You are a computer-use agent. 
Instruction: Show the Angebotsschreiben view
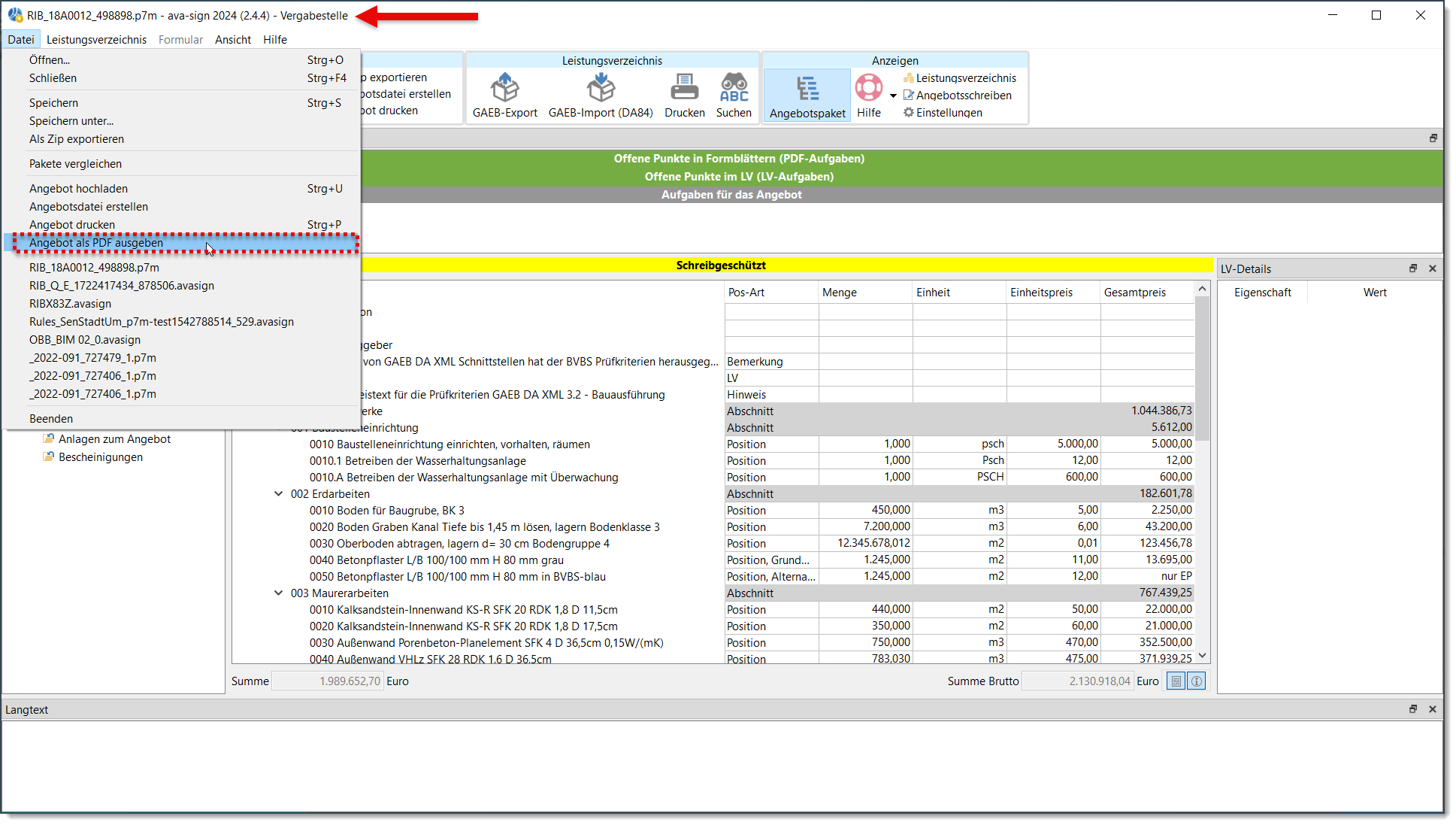958,96
